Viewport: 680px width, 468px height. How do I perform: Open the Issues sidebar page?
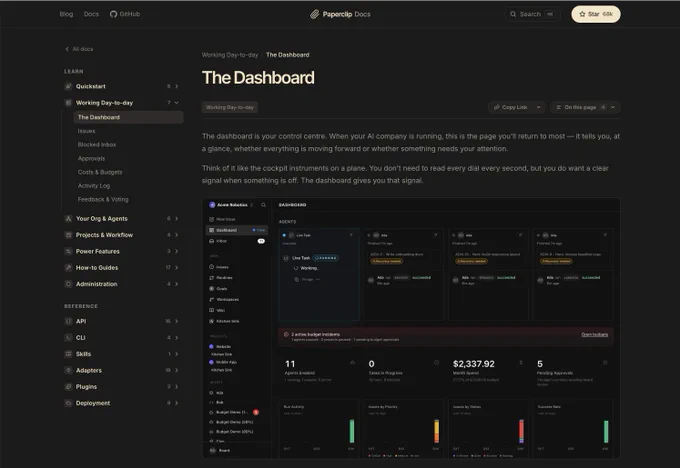[86, 131]
